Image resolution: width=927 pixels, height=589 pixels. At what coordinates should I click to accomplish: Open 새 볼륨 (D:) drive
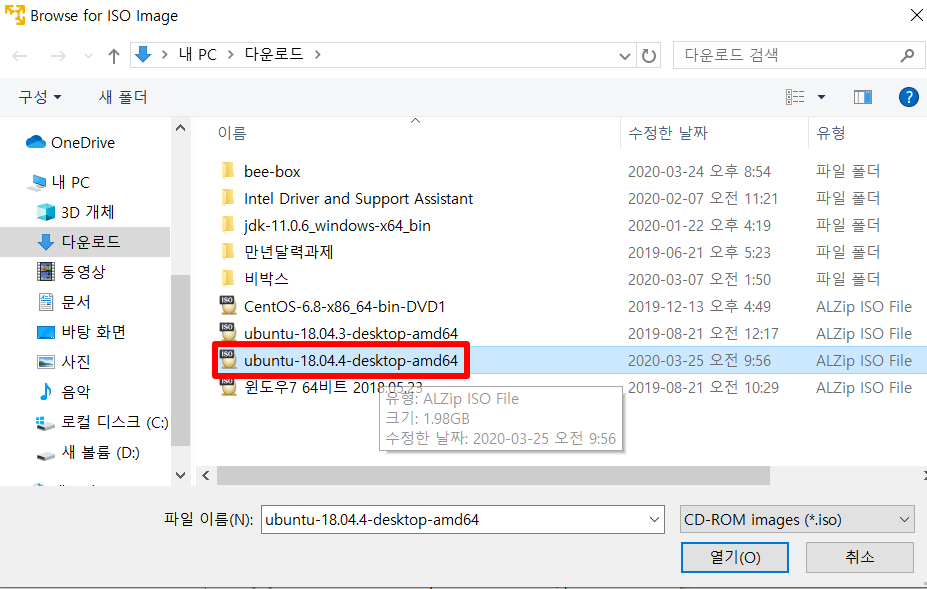(88, 452)
